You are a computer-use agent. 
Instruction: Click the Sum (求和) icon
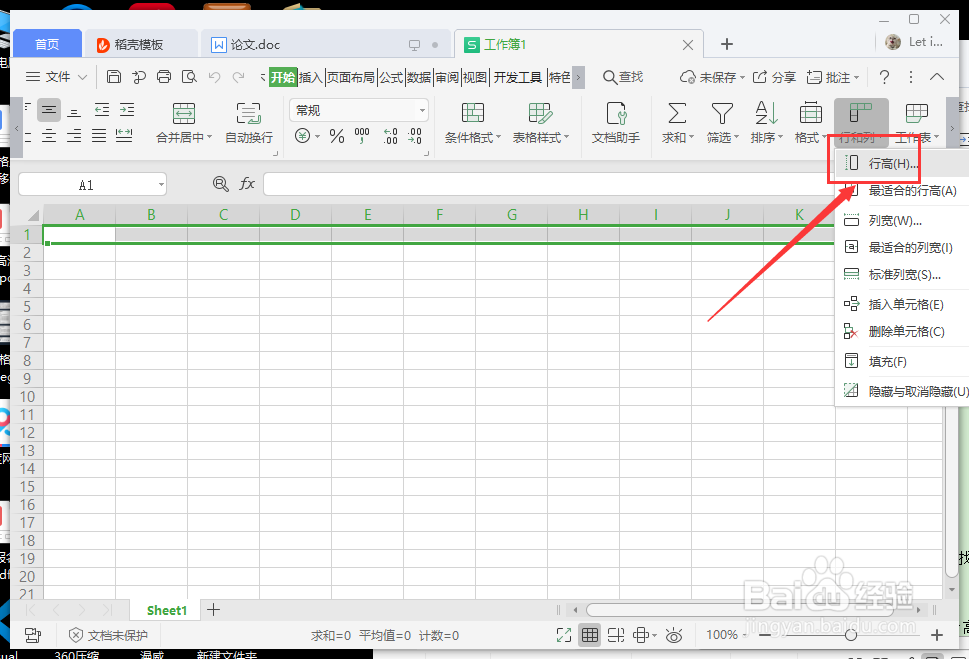coord(677,114)
